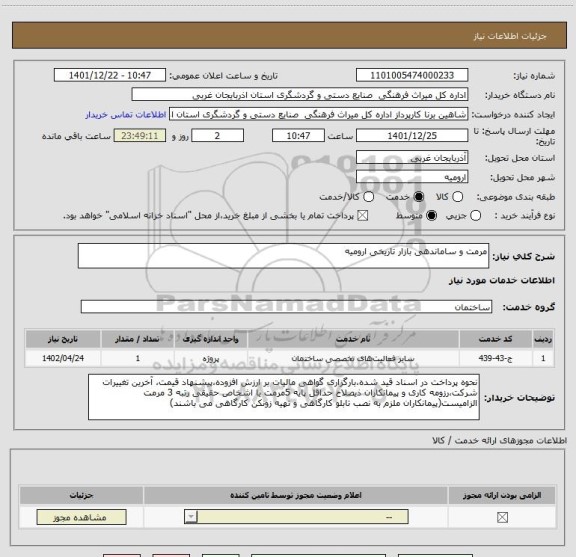Screen dimensions: 576x557
Task: Toggle the الزامی بودن ارائه مجوز checkbox
Action: (502, 517)
